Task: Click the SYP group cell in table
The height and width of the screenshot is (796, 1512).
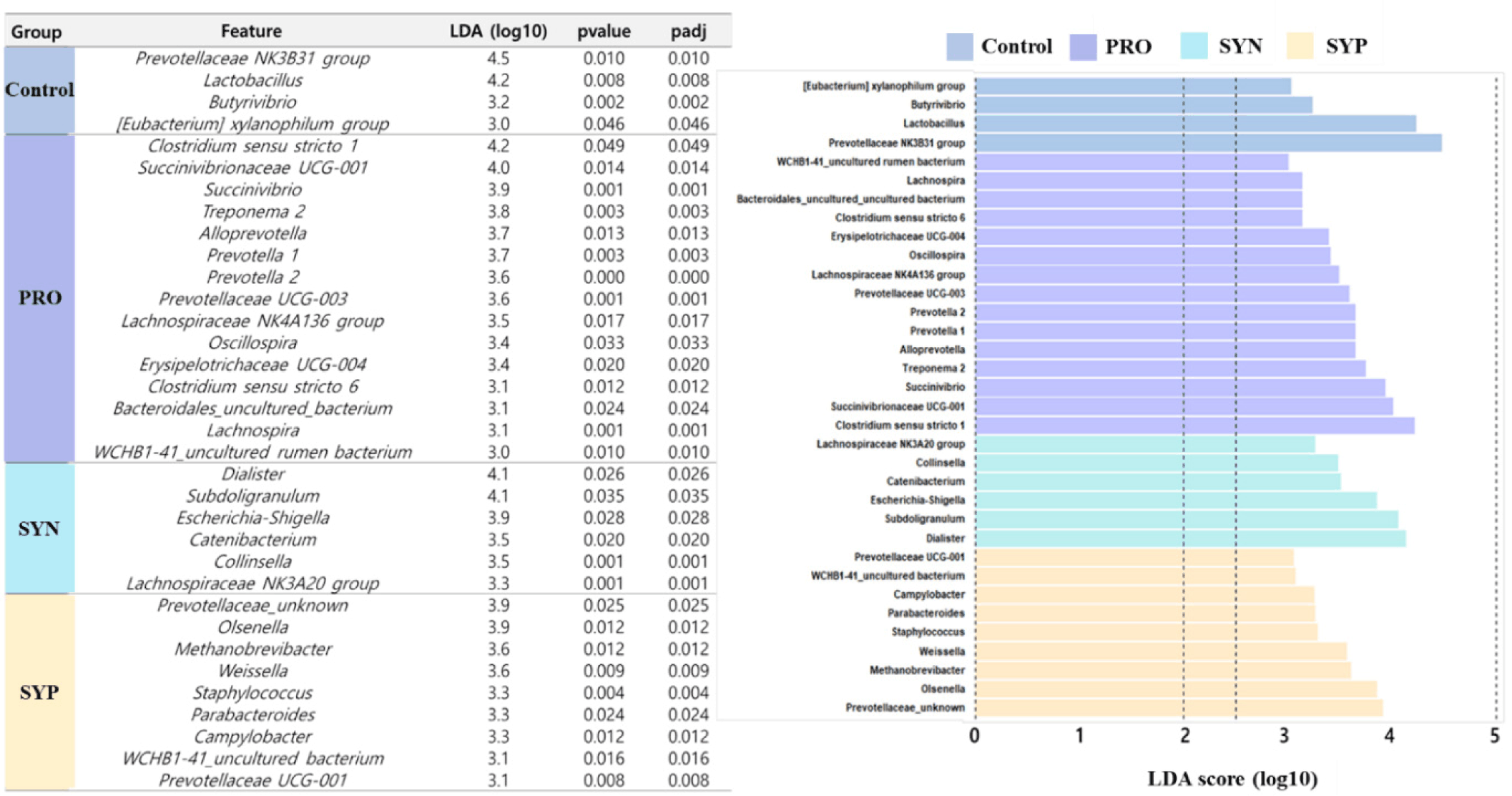Action: tap(39, 692)
